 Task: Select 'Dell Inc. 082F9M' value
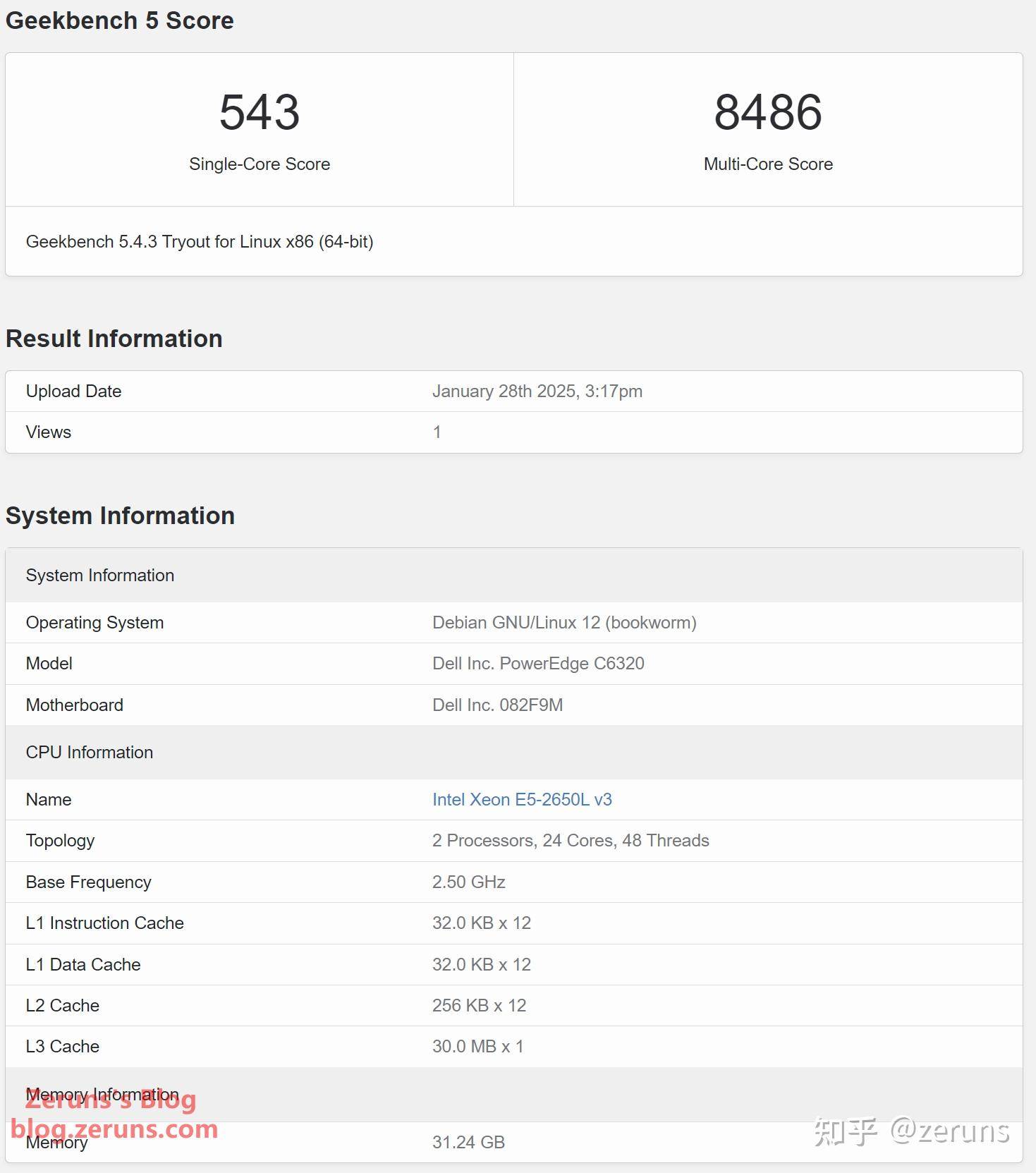coord(498,705)
